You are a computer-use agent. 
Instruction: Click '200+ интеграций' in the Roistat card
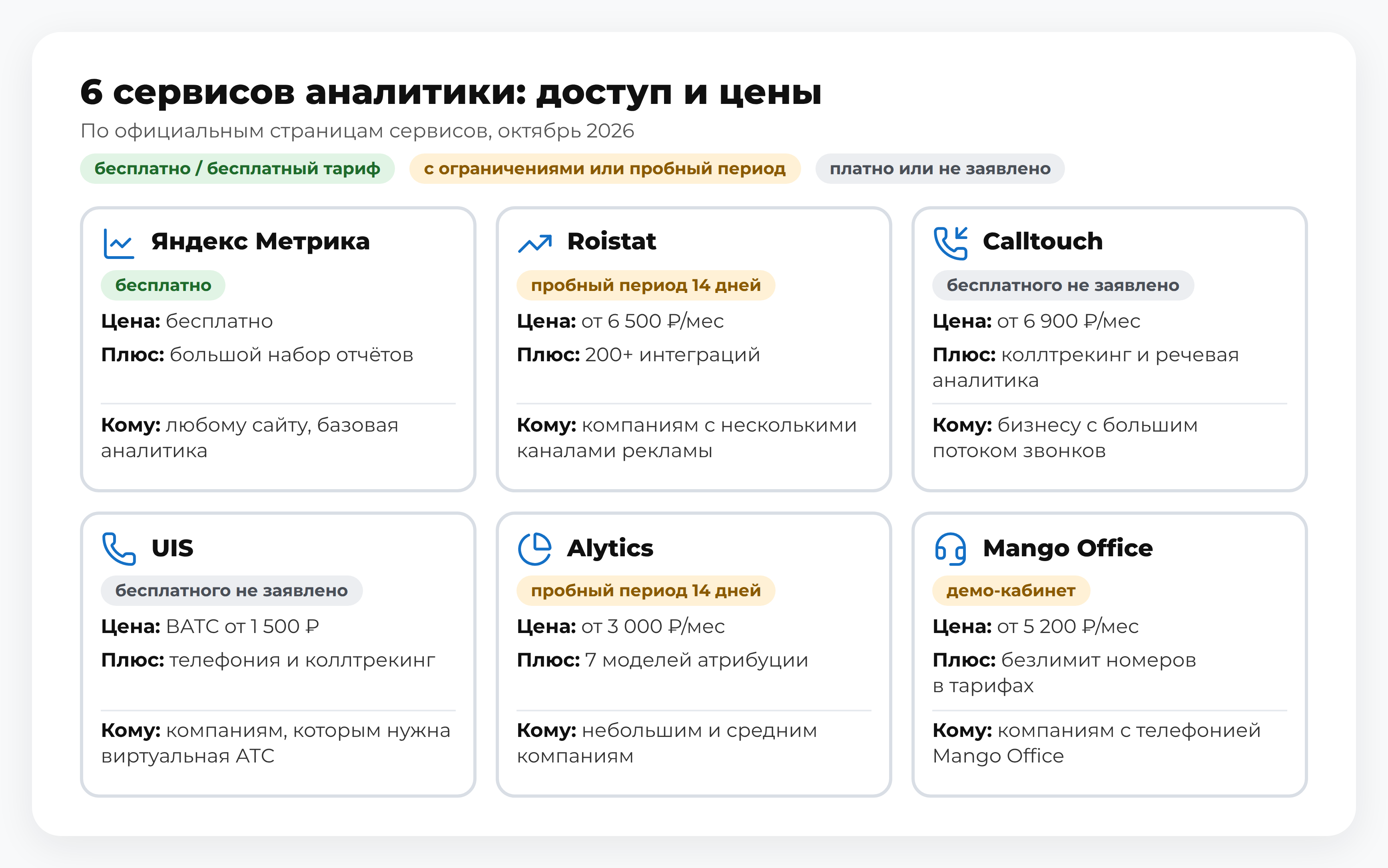point(672,355)
